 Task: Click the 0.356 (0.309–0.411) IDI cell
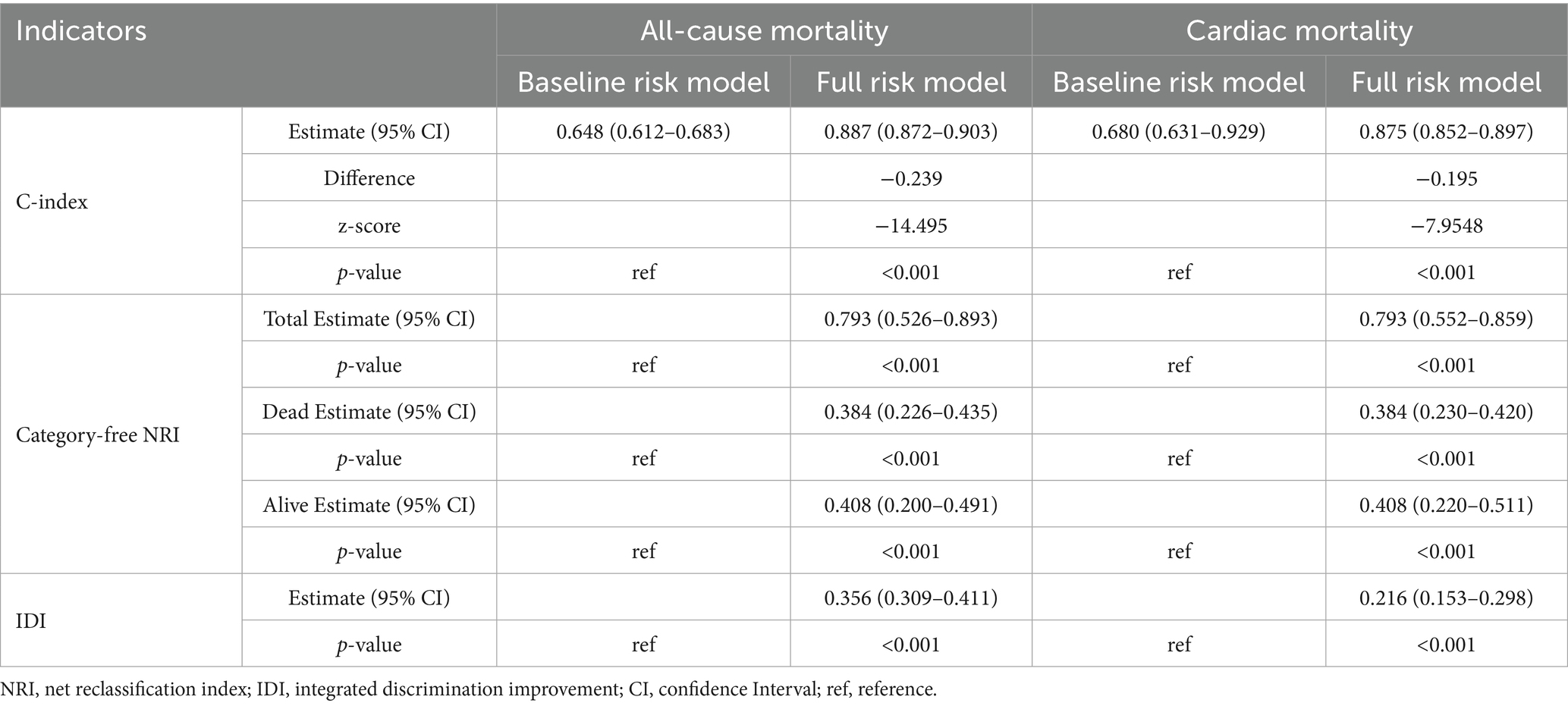(x=911, y=598)
